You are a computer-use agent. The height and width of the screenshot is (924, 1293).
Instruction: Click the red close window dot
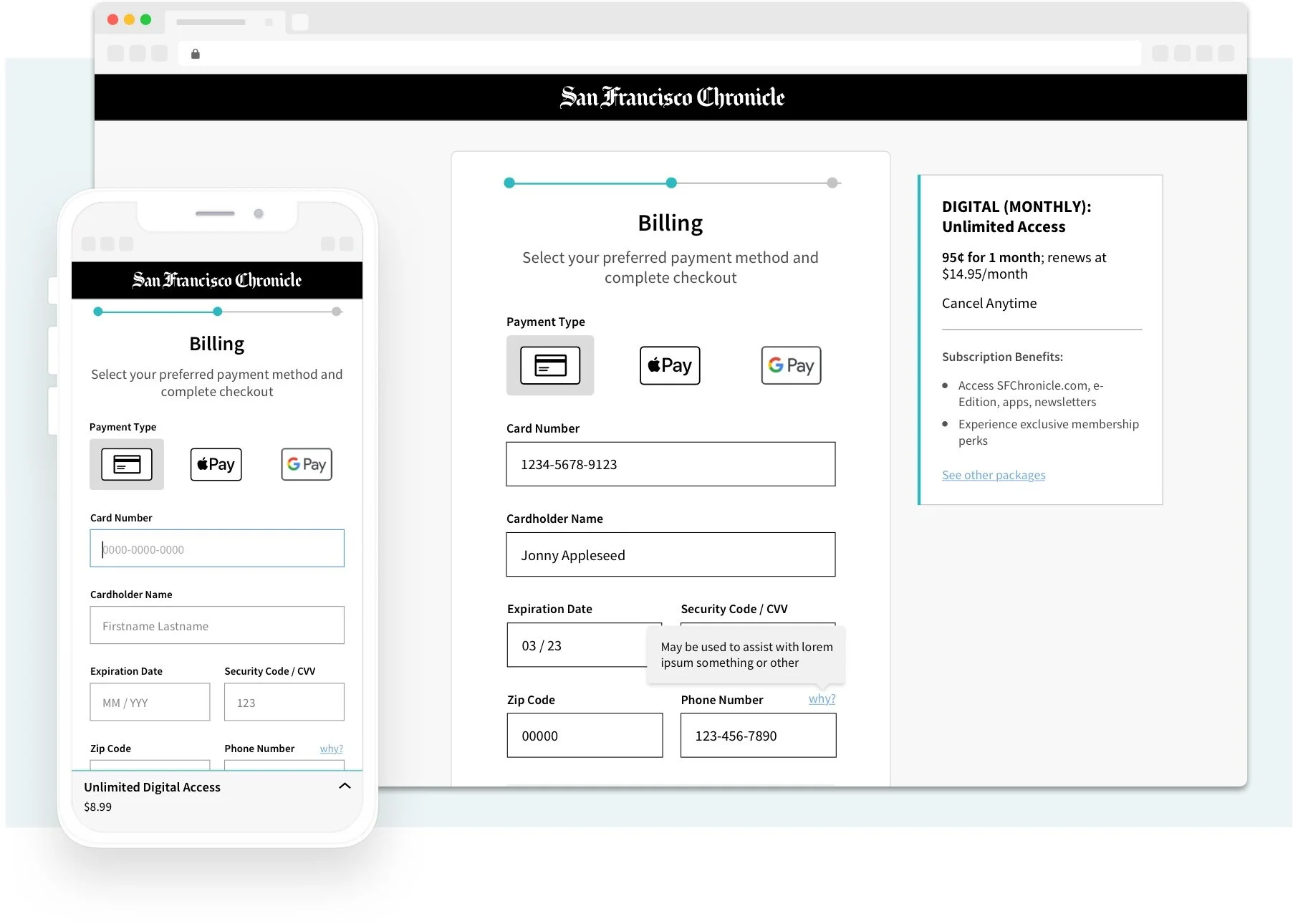click(112, 19)
